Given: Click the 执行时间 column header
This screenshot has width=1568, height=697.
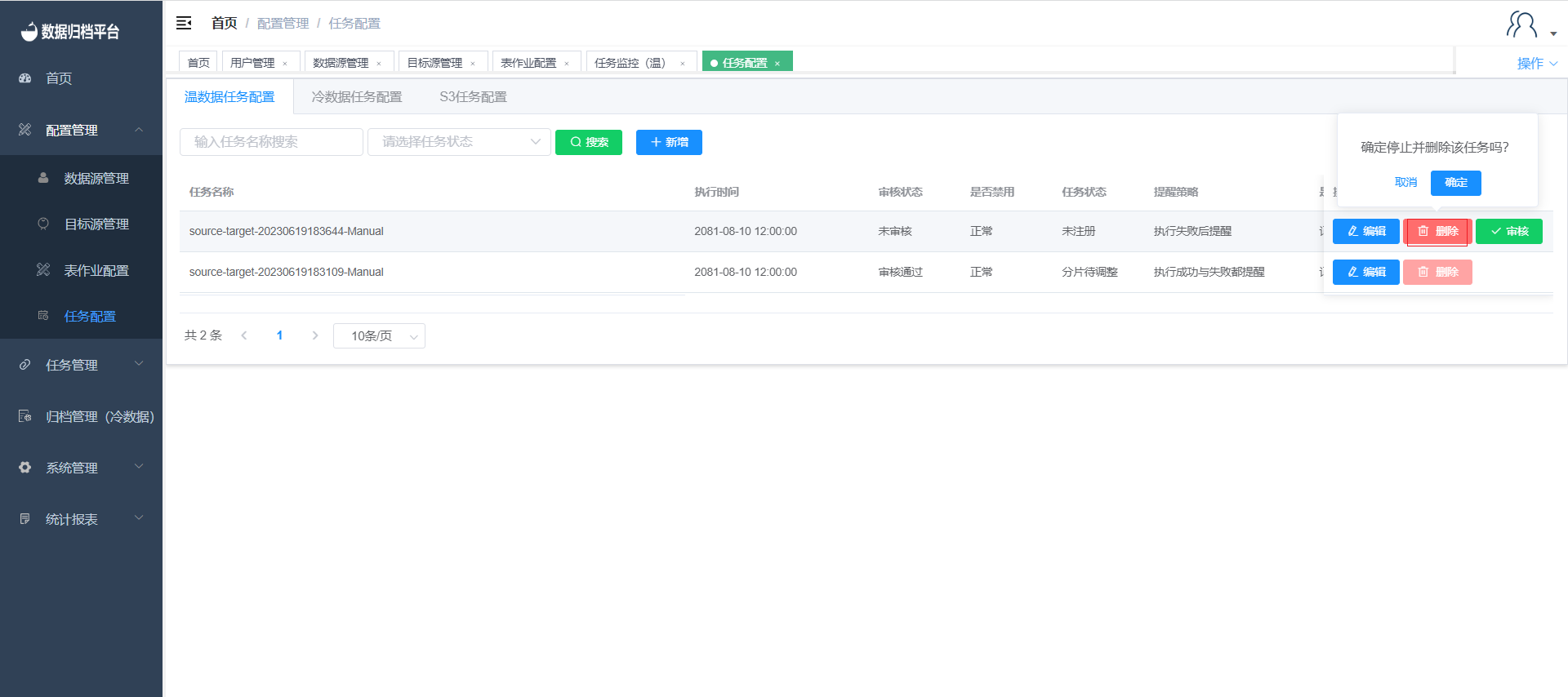Looking at the screenshot, I should click(x=717, y=192).
